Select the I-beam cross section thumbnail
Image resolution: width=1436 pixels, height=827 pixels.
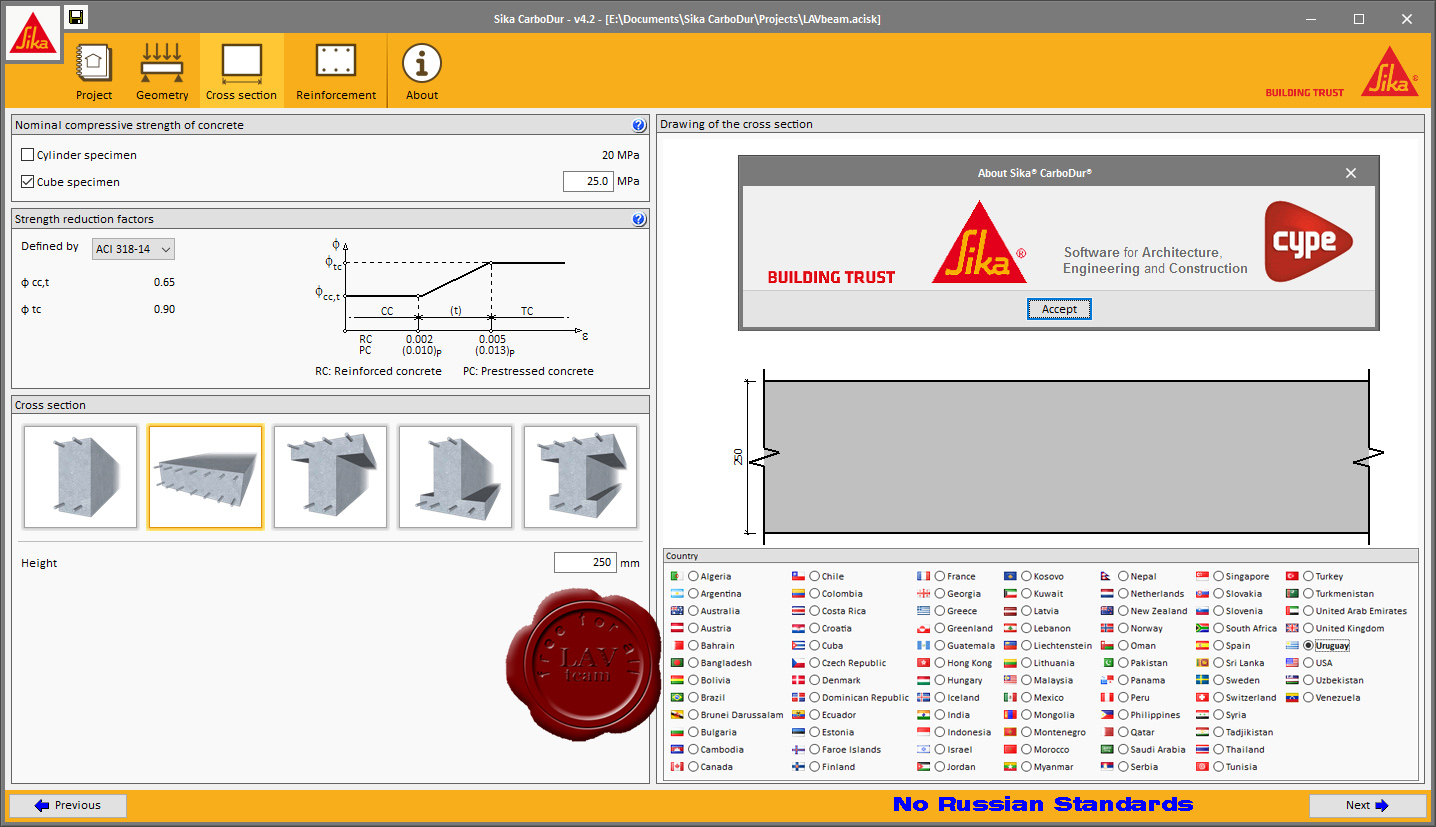point(580,477)
